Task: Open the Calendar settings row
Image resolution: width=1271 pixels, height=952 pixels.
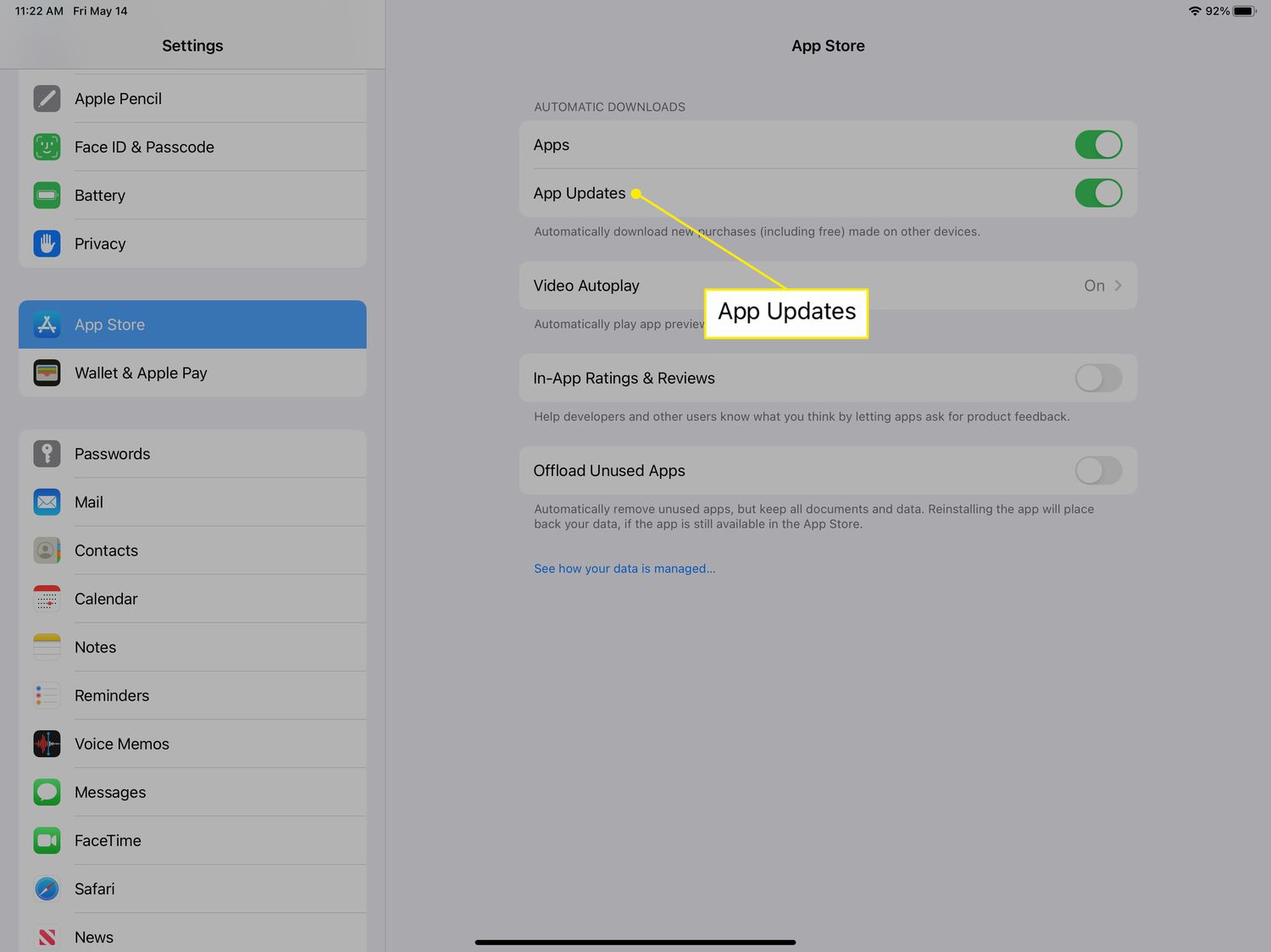Action: [192, 599]
